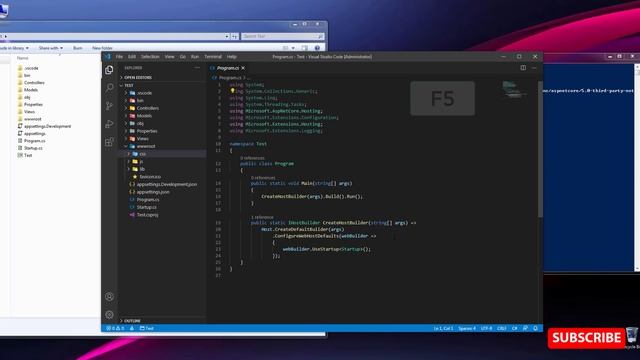Open the Selection menu in VS Code
Screen dimensions: 640x360
pos(150,57)
